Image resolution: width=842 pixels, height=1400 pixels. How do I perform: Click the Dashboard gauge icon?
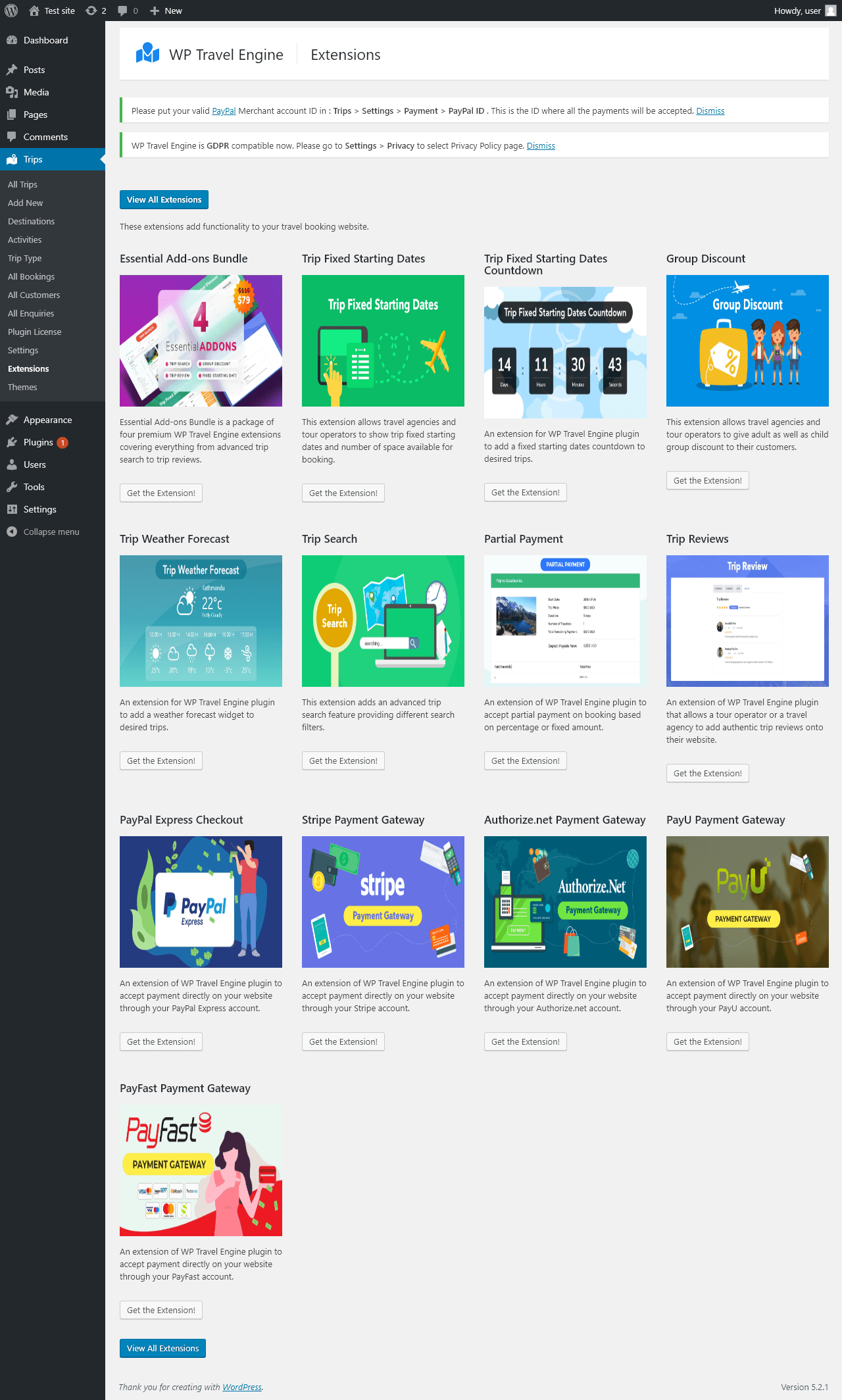(x=12, y=40)
